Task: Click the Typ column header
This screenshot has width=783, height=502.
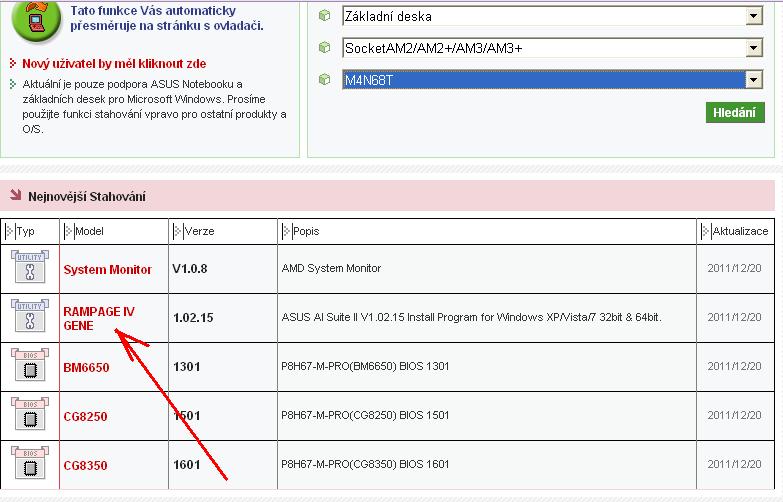Action: (x=30, y=231)
